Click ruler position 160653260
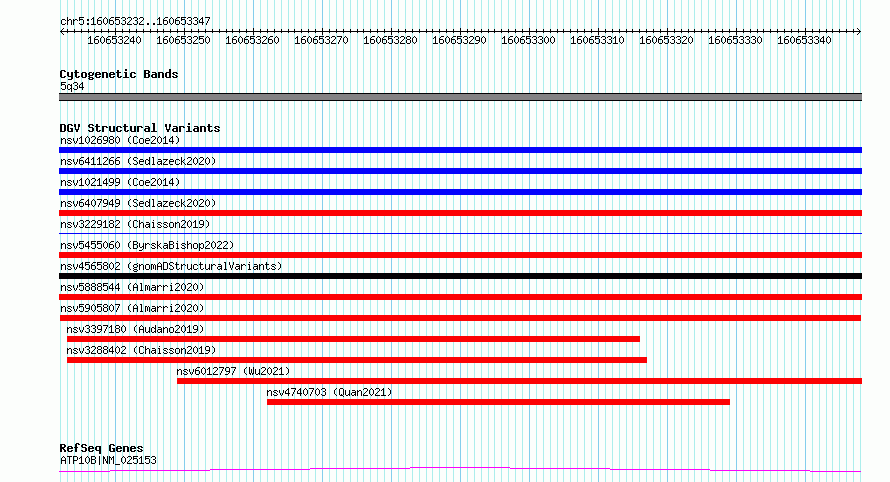The width and height of the screenshot is (890, 482). (252, 40)
